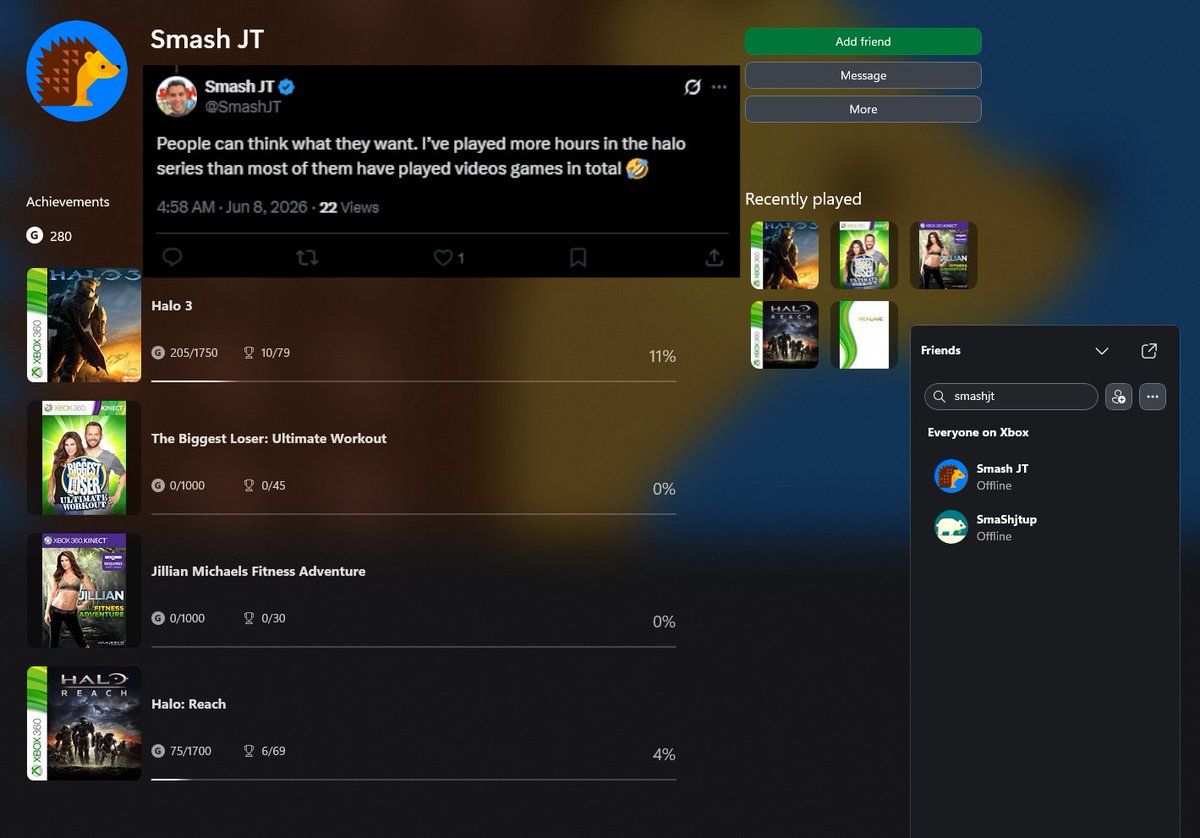Image resolution: width=1200 pixels, height=838 pixels.
Task: Open Friends panel three-dot options
Action: (x=1152, y=396)
